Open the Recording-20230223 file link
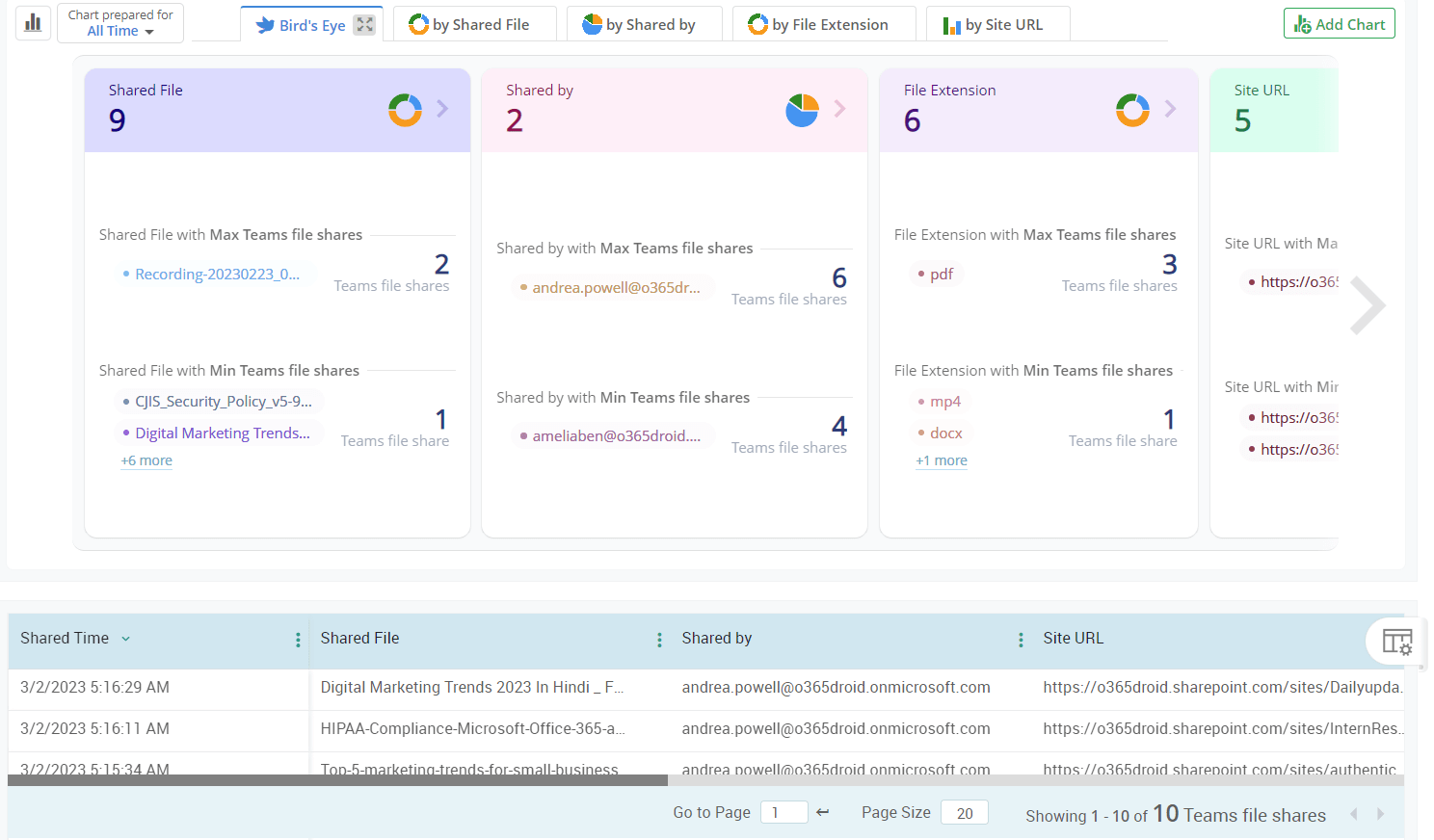Screen dimensions: 1434x840 [217, 275]
